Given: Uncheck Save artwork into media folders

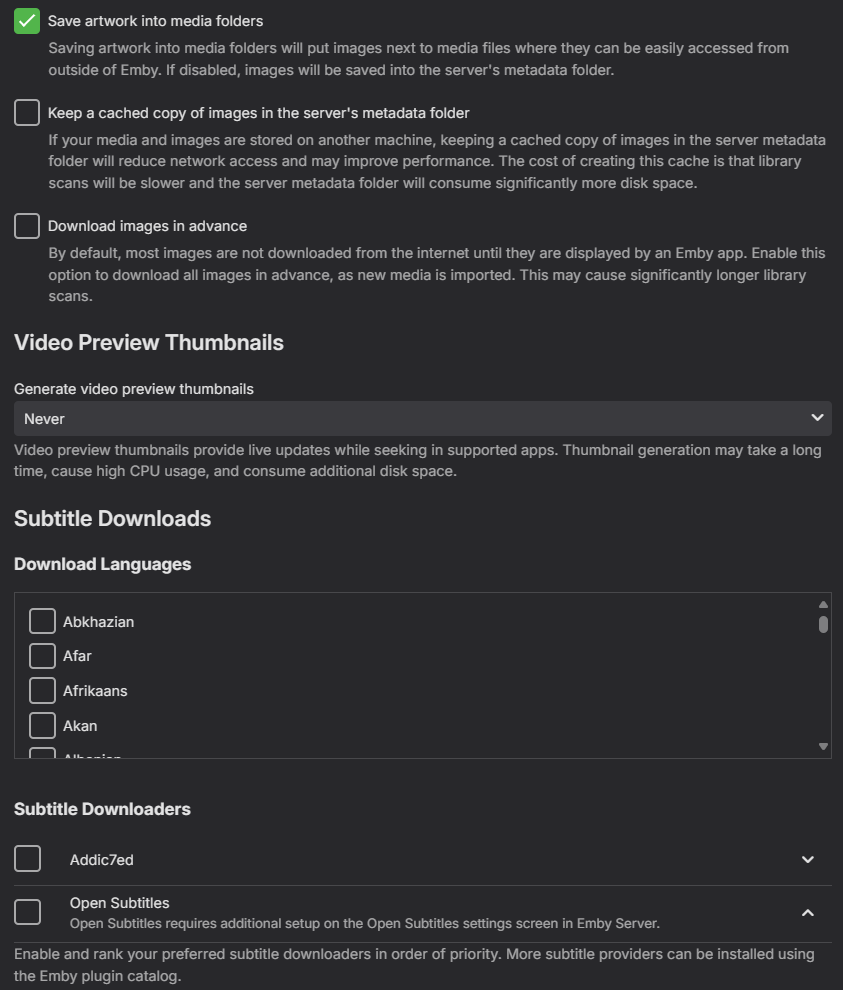Looking at the screenshot, I should [x=27, y=21].
